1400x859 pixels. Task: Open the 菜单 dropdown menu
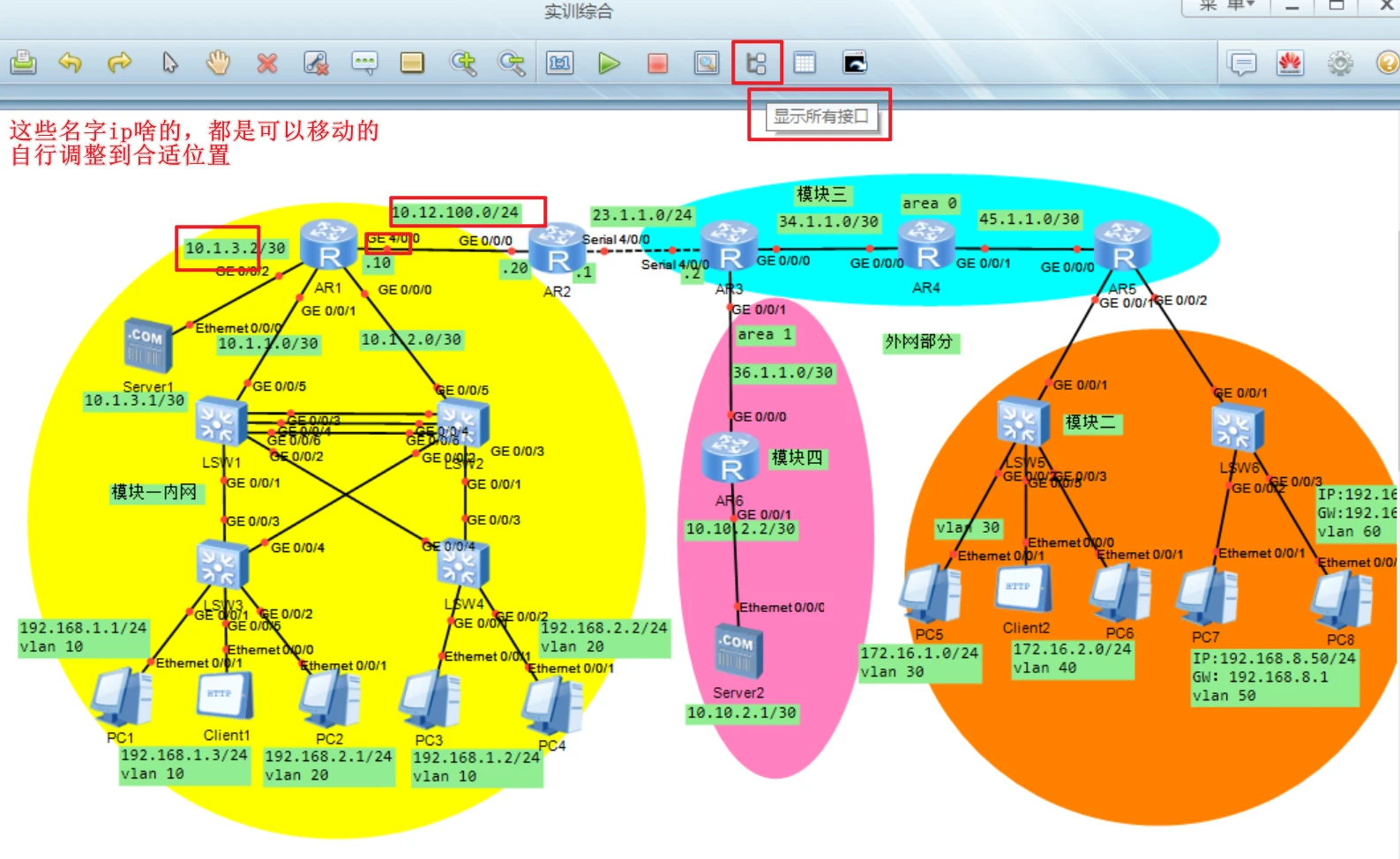coord(1226,5)
